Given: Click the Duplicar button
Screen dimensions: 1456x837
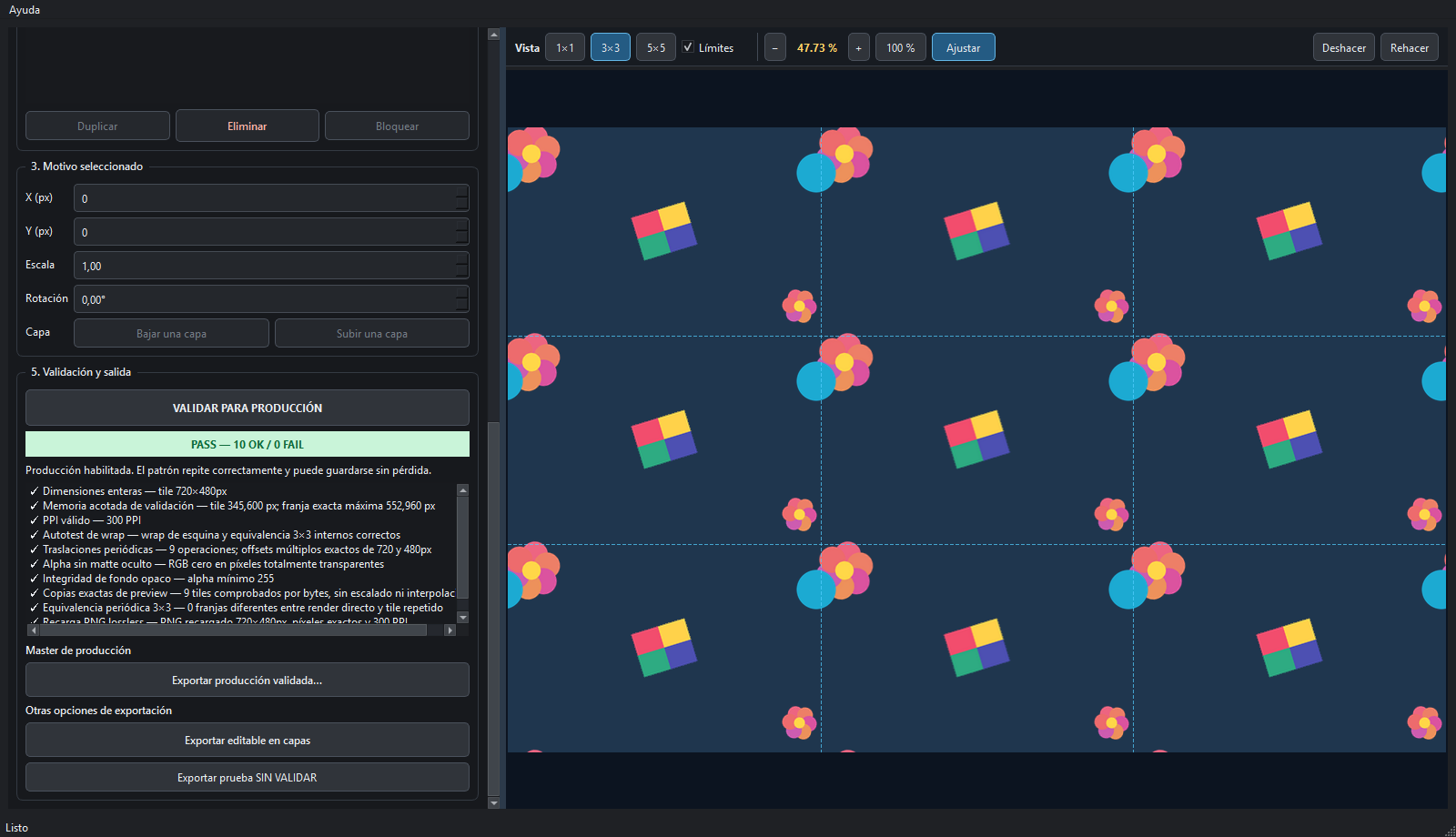Looking at the screenshot, I should (97, 126).
